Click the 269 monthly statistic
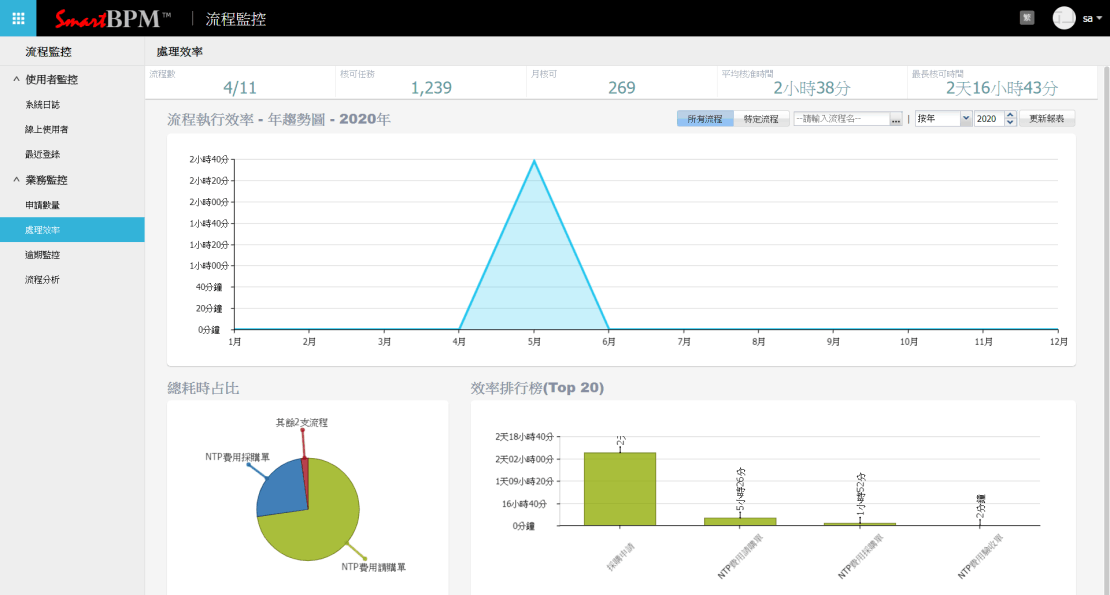Image resolution: width=1110 pixels, height=595 pixels. [x=622, y=88]
